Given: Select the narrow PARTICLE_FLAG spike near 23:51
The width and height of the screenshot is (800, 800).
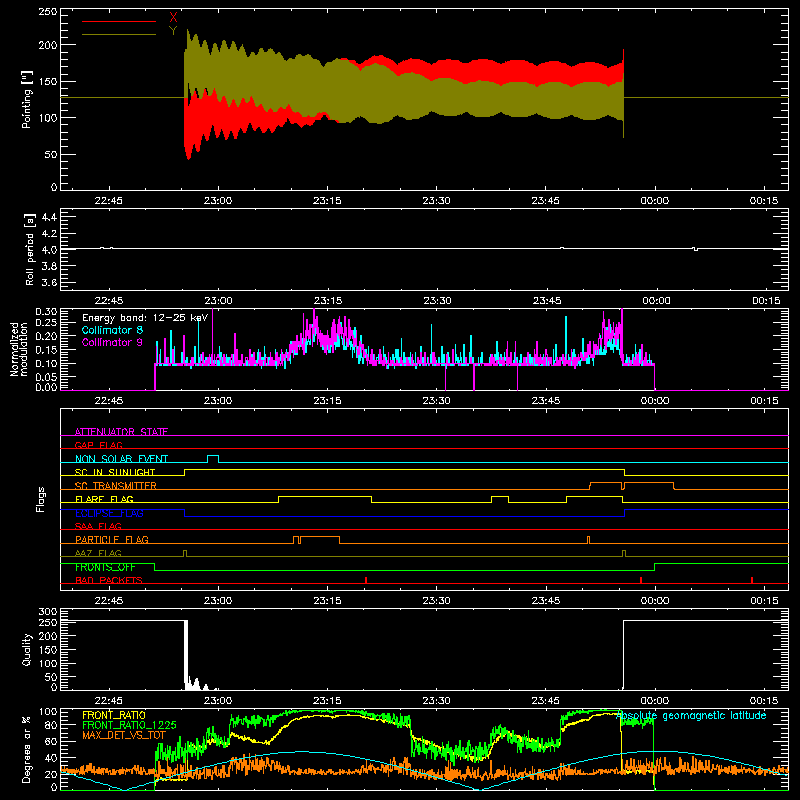Looking at the screenshot, I should coord(589,540).
